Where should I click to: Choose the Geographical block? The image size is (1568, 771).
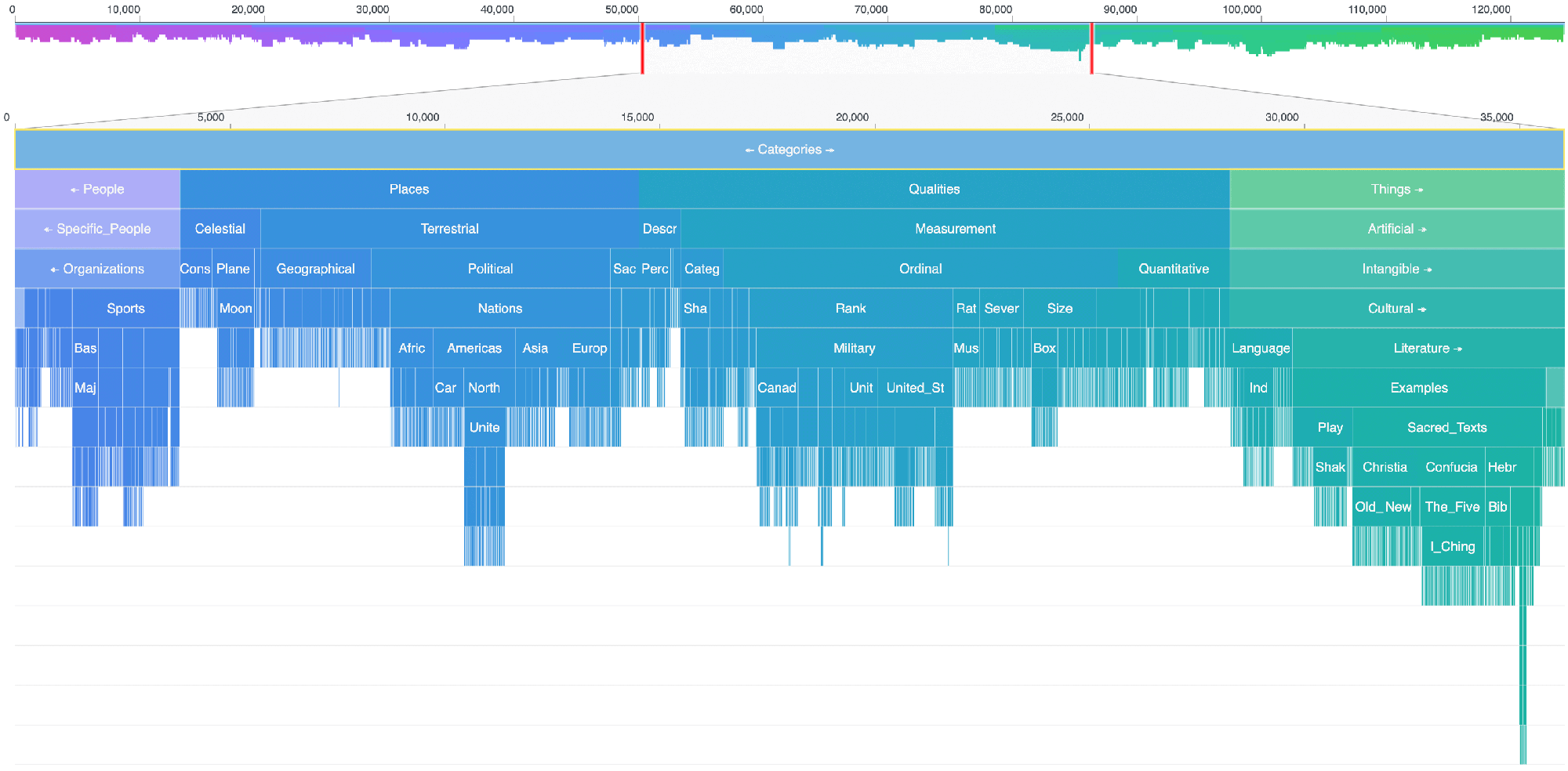click(315, 269)
